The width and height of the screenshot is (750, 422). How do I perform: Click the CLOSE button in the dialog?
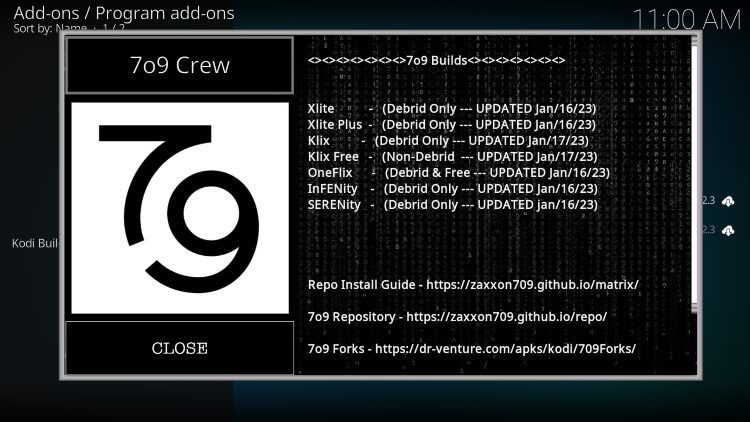pyautogui.click(x=179, y=348)
